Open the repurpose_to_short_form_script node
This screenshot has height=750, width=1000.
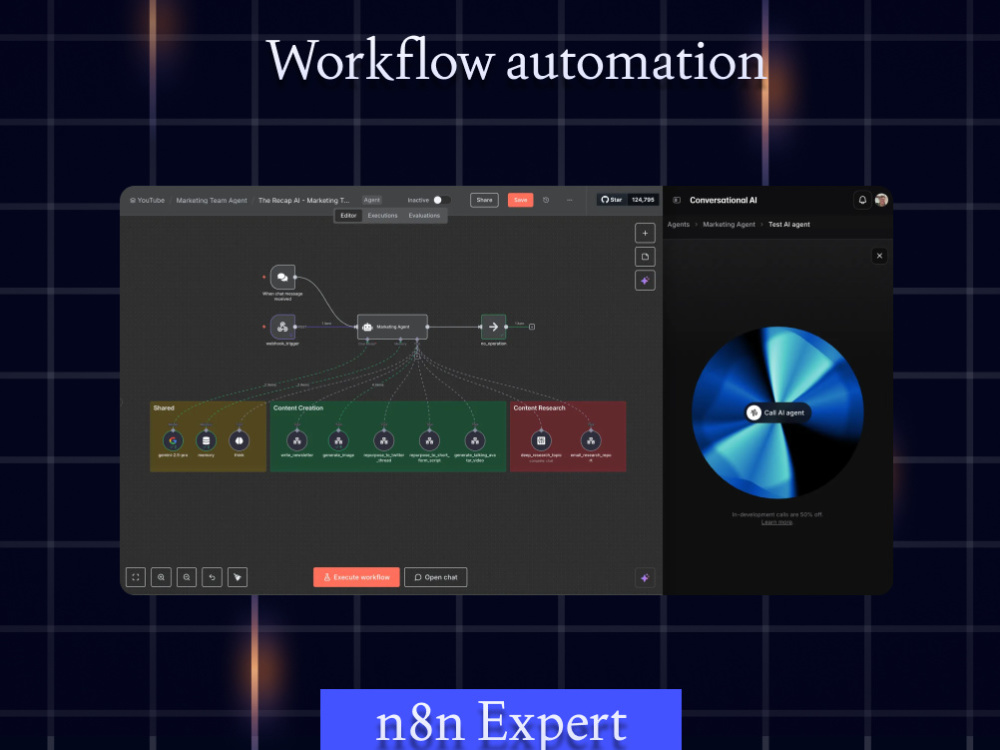(x=429, y=440)
